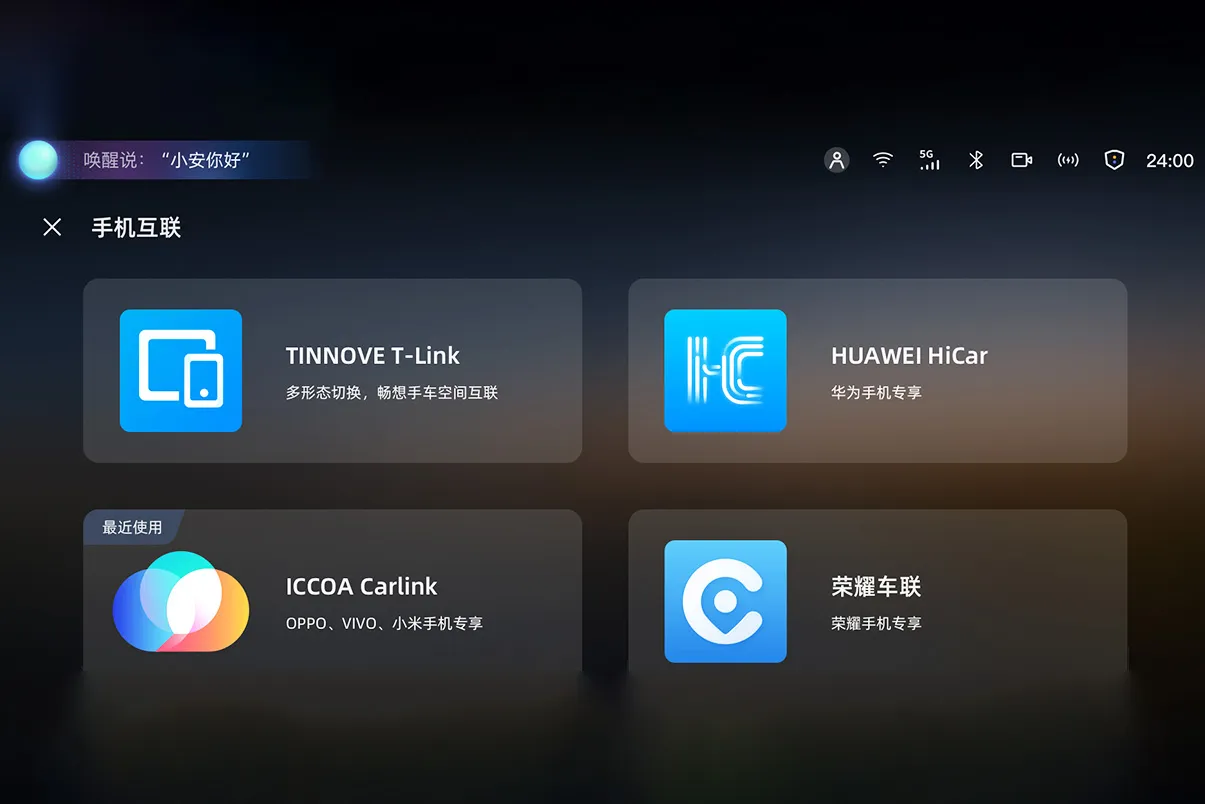Viewport: 1205px width, 804px height.
Task: Click the TINNOVE T-Link app icon
Action: (181, 370)
